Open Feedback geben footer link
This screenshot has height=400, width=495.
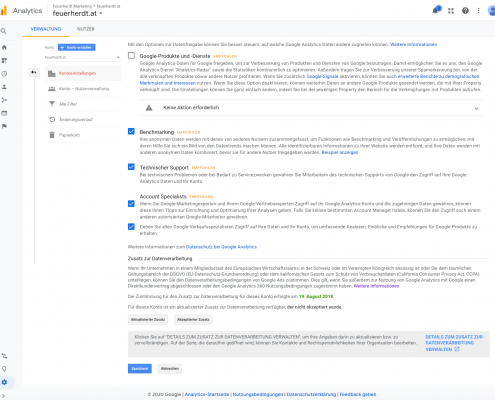[358, 394]
